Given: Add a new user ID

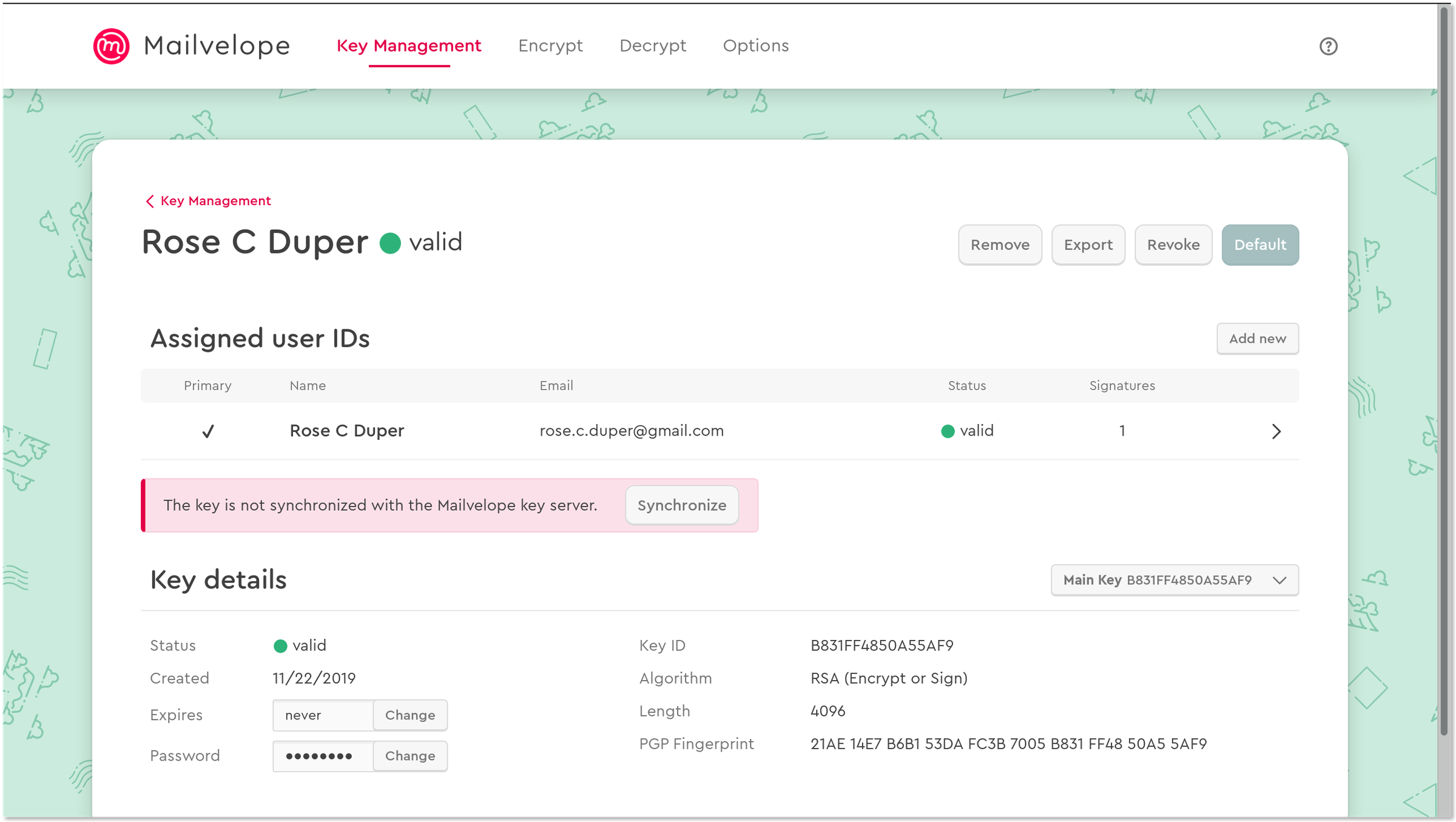Looking at the screenshot, I should pos(1257,339).
